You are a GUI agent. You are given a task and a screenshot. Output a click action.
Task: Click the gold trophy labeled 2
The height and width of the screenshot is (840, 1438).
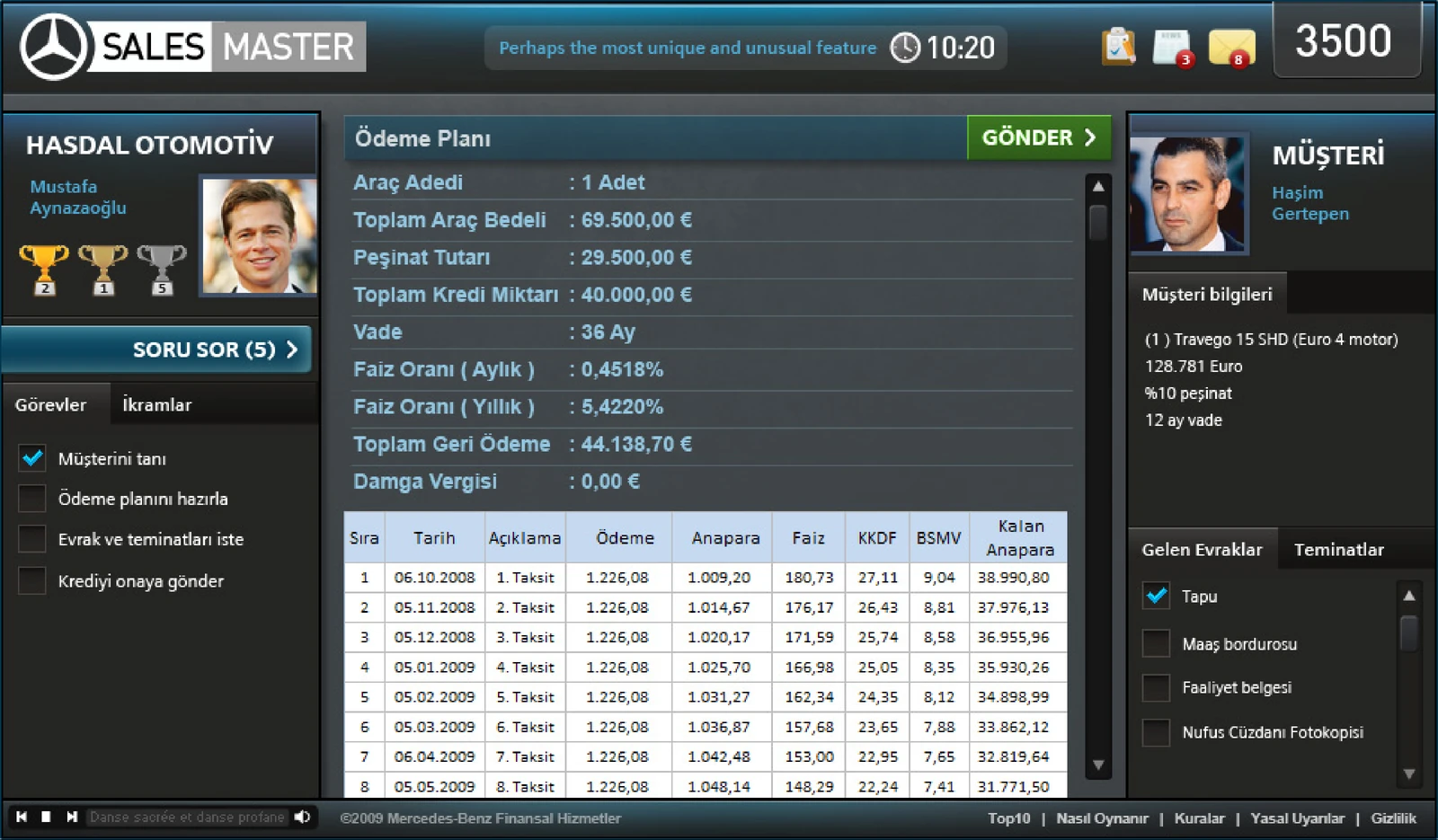point(44,270)
